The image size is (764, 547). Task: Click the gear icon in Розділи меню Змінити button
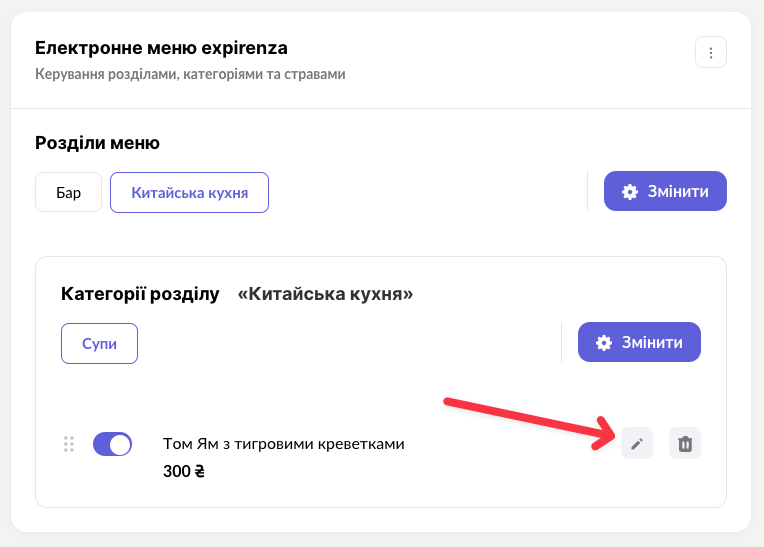[630, 192]
